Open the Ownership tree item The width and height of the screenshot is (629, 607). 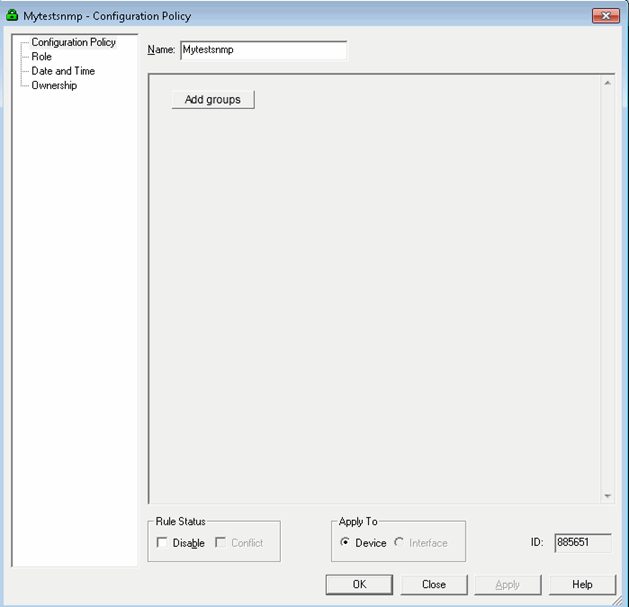point(54,85)
